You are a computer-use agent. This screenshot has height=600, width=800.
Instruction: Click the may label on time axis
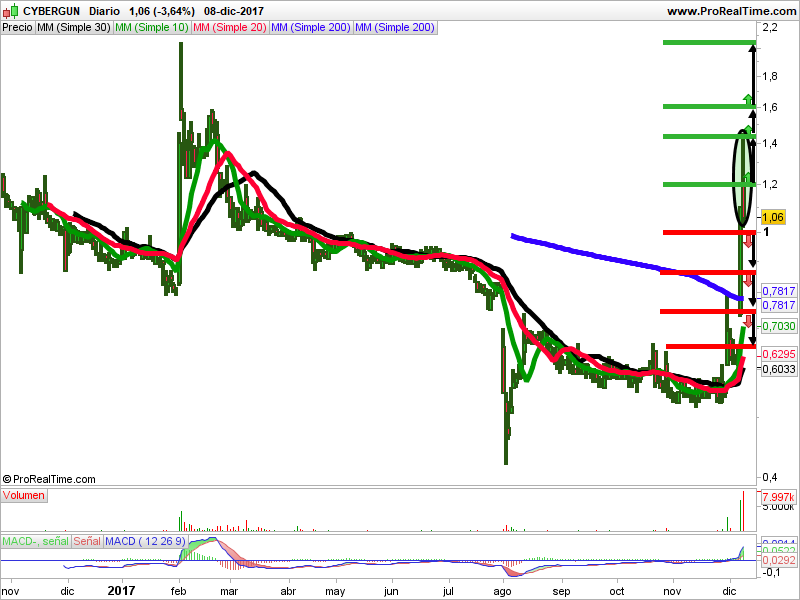tap(335, 592)
